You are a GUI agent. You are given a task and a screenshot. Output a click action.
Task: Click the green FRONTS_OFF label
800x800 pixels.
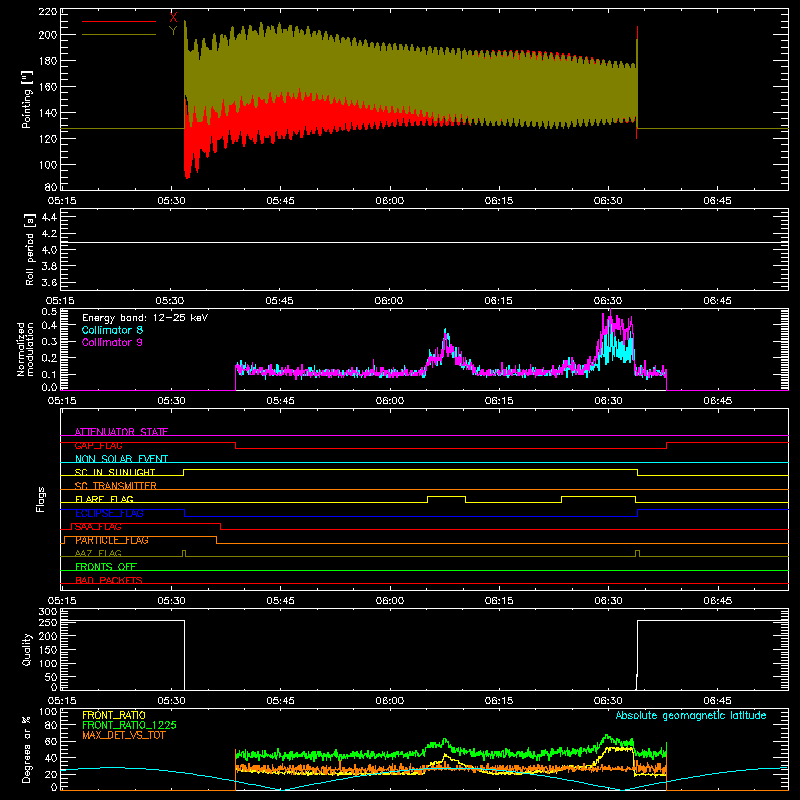pyautogui.click(x=106, y=566)
